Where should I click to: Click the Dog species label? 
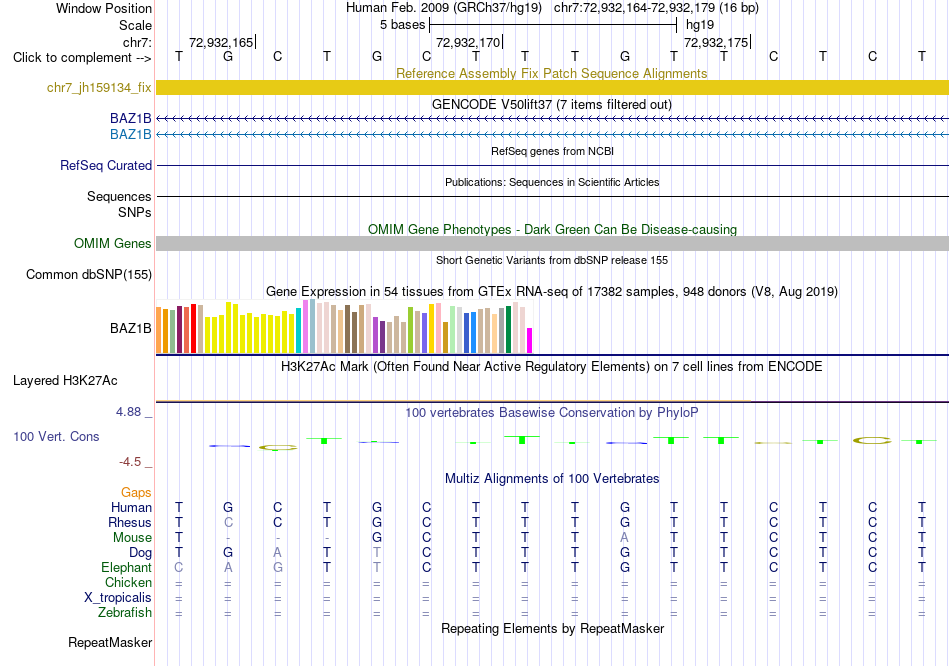click(140, 553)
